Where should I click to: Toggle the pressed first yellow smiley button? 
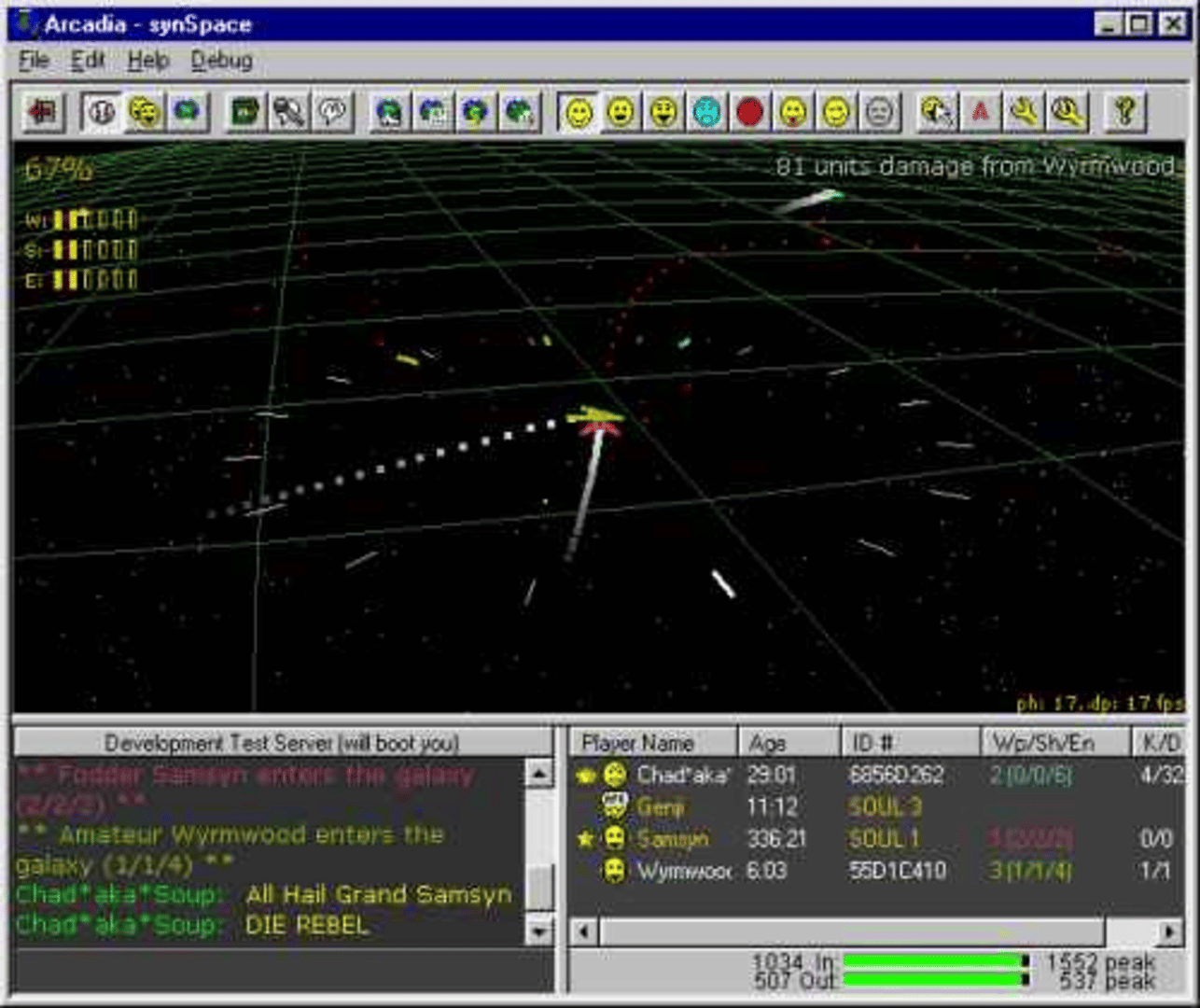click(x=579, y=113)
